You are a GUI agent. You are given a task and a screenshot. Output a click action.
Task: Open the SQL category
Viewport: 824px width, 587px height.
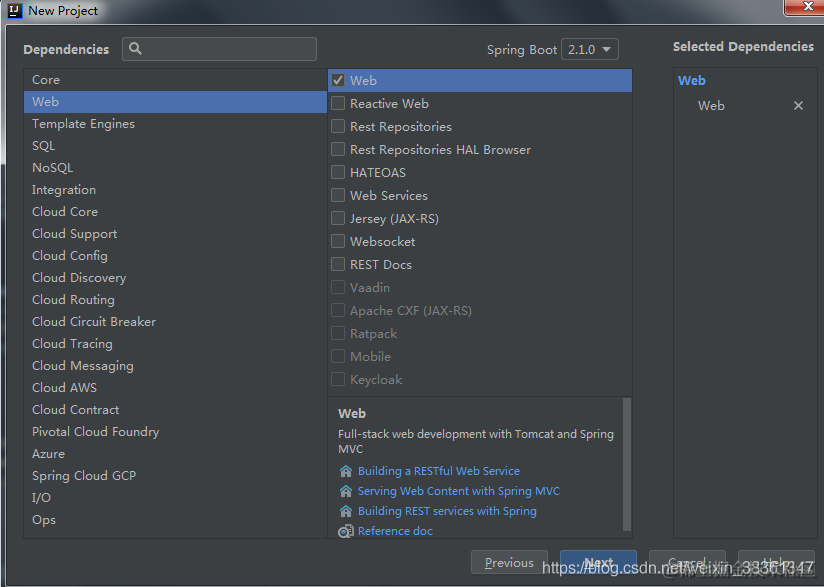[175, 146]
